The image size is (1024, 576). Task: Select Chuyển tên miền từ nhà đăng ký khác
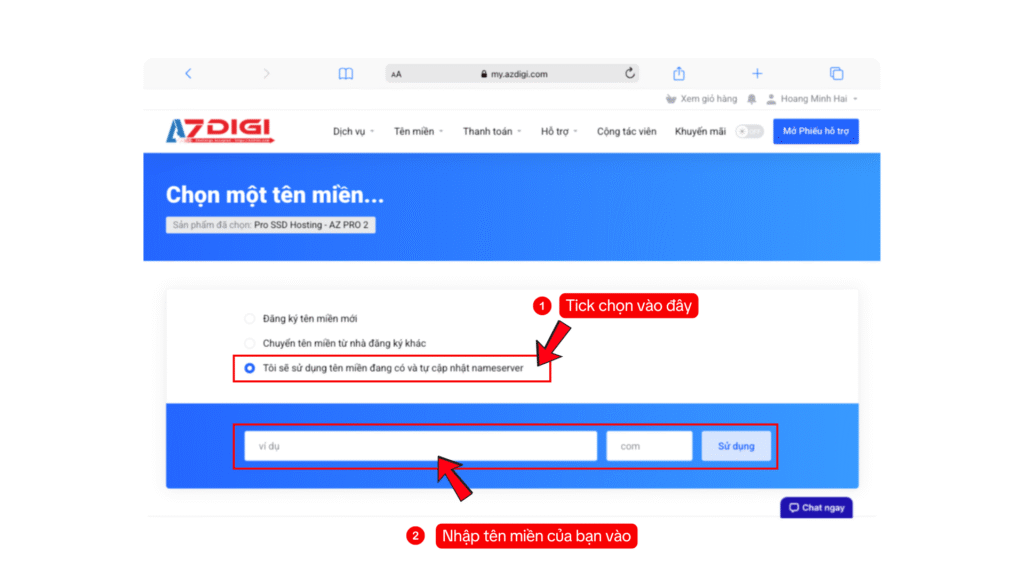pyautogui.click(x=249, y=343)
